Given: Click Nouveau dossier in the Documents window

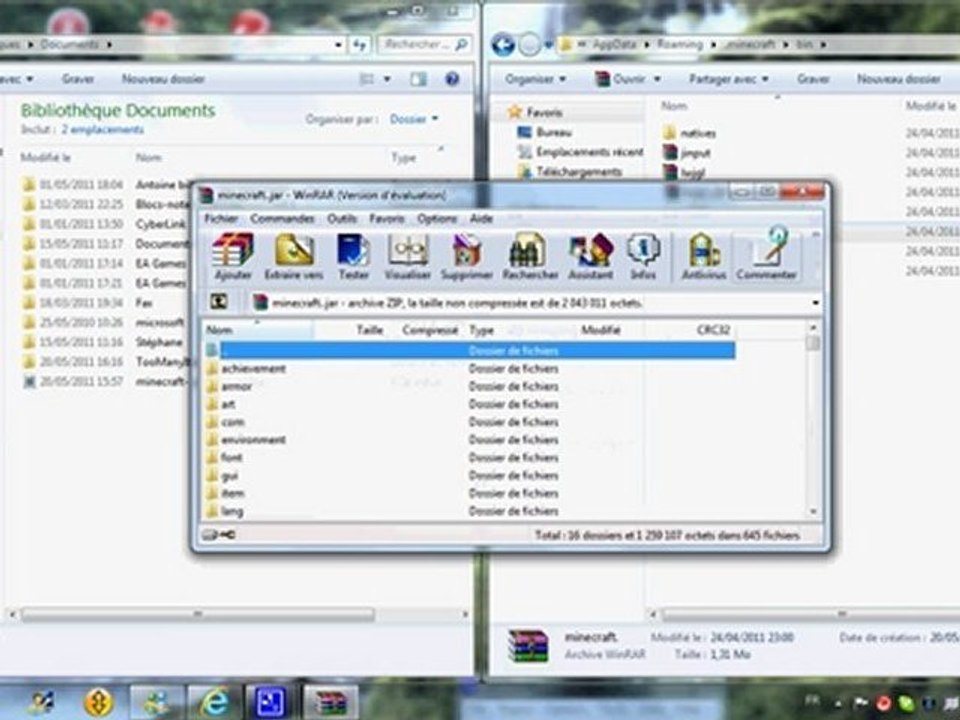Looking at the screenshot, I should point(163,79).
